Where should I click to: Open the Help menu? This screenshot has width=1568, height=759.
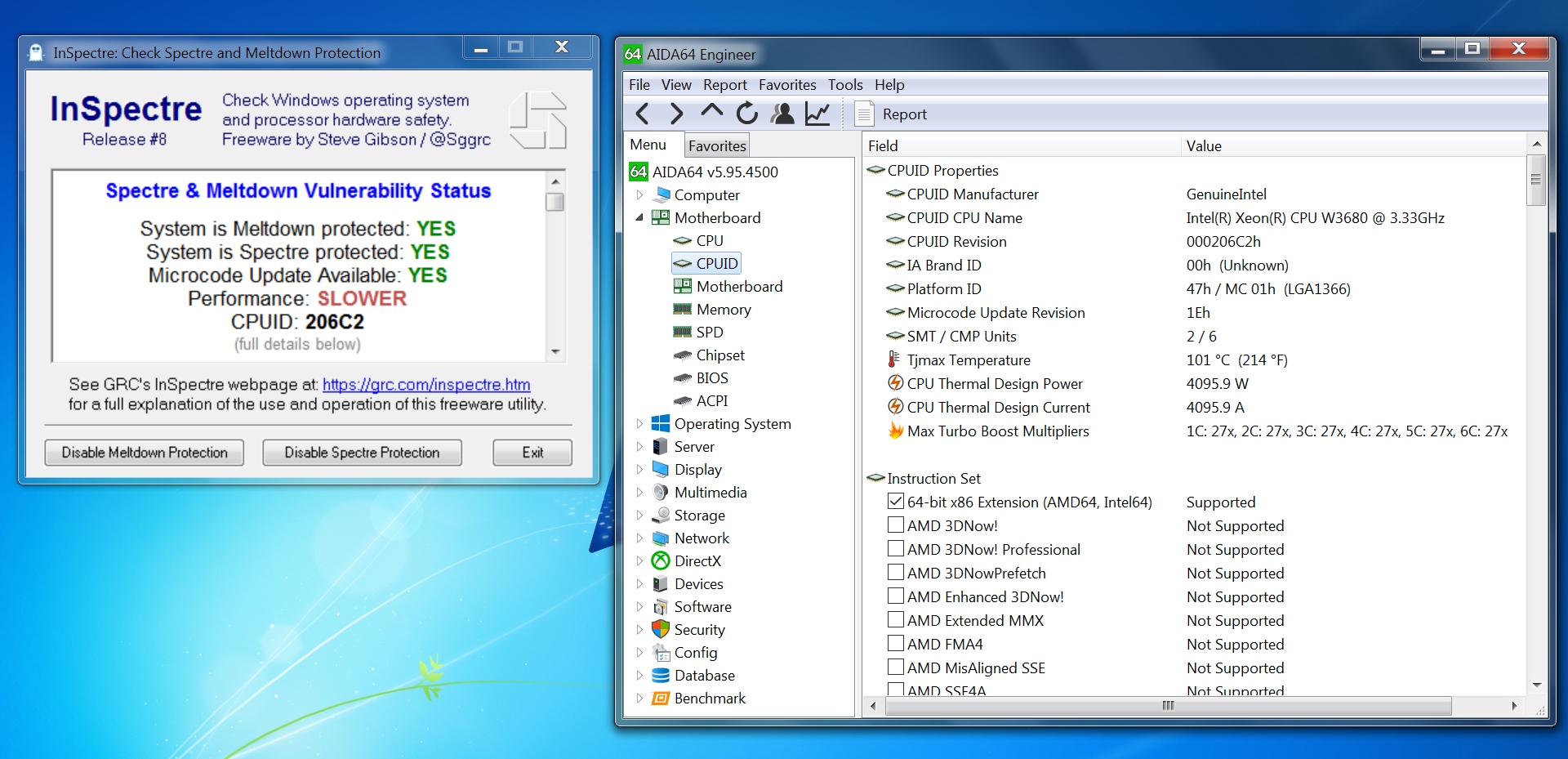coord(889,84)
